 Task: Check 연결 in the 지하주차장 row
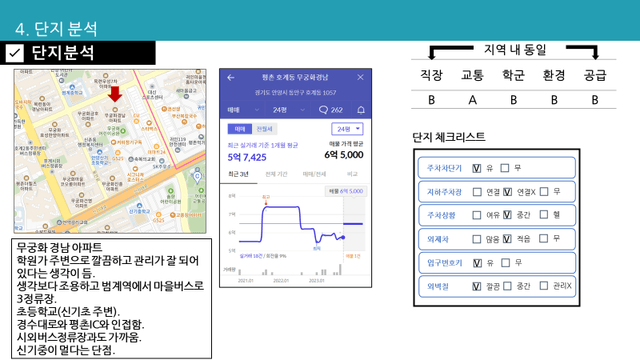click(477, 192)
